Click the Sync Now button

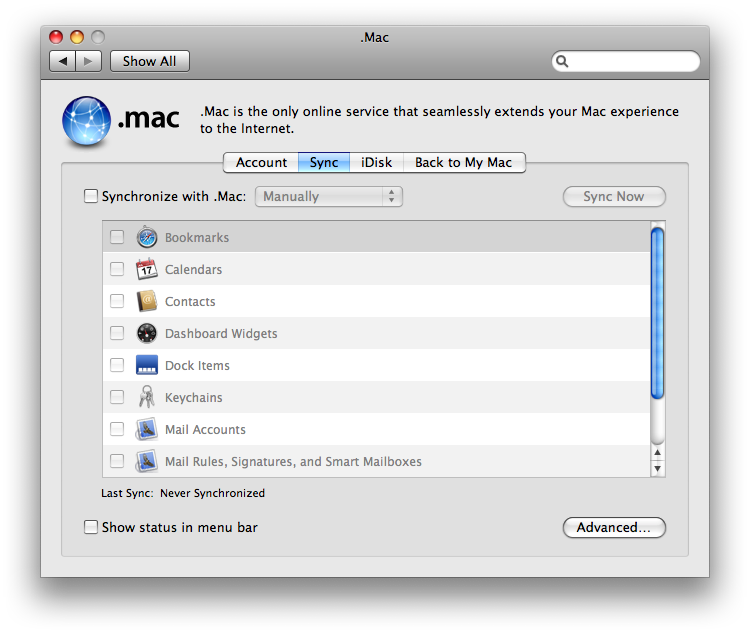coord(614,197)
